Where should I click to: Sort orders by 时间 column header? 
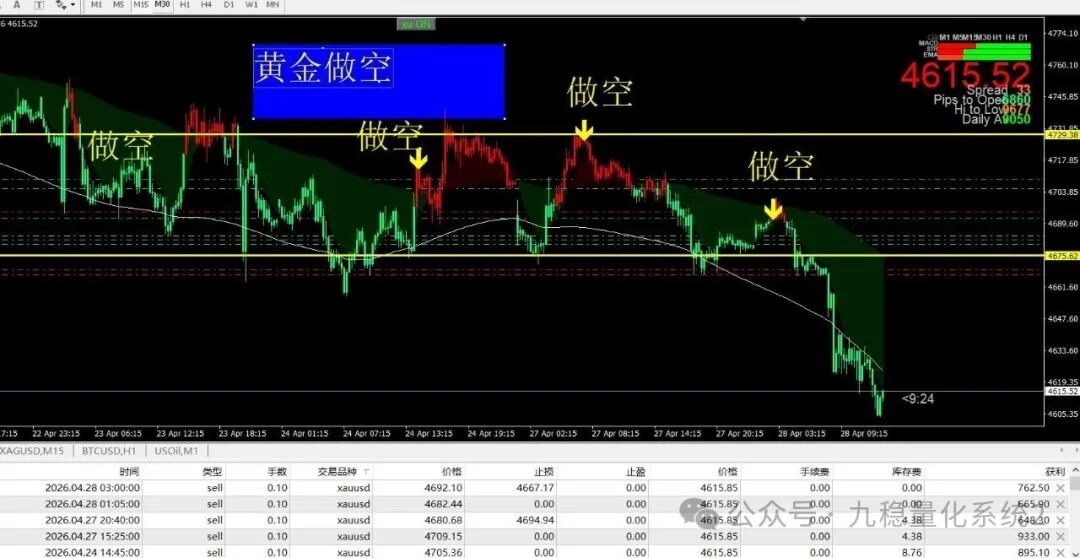[129, 472]
